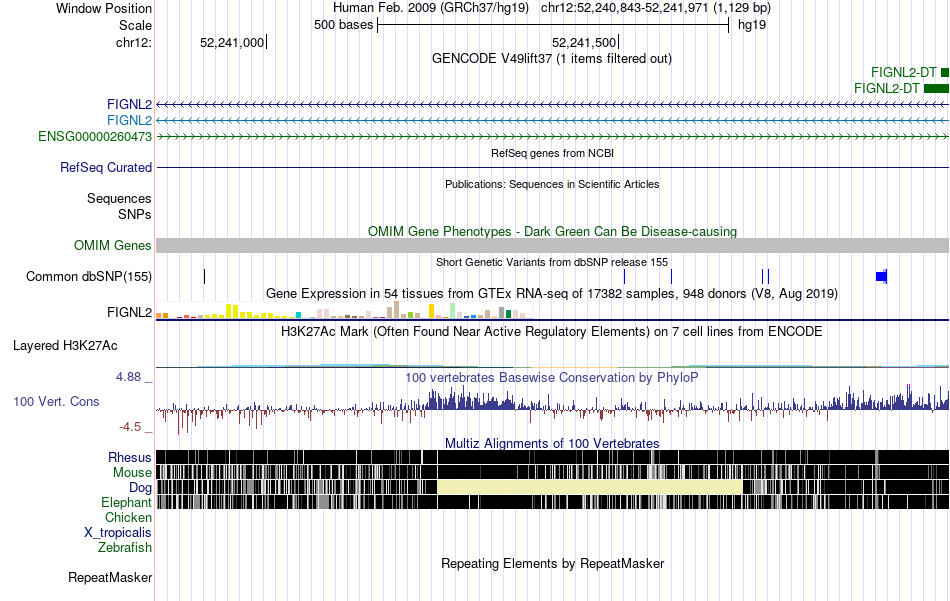Click the RefSeq Curated track label
Image resolution: width=950 pixels, height=601 pixels.
click(x=105, y=167)
